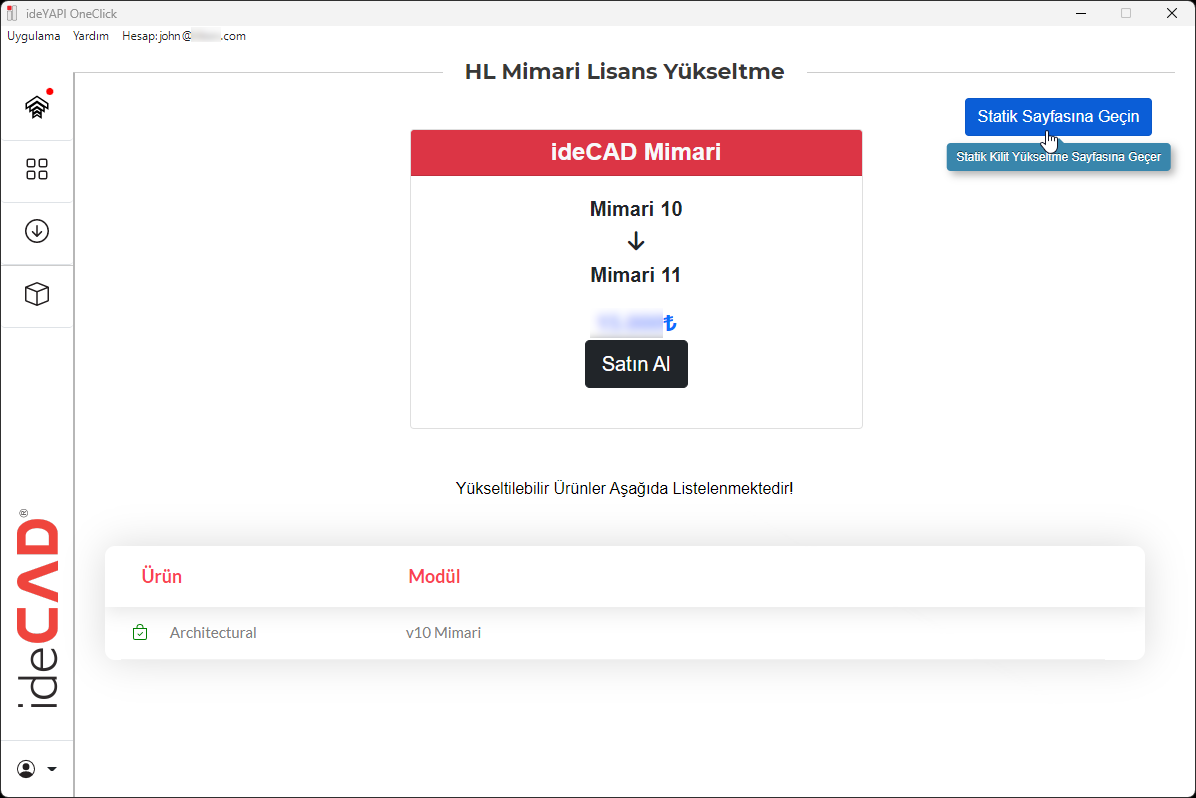Screen dimensions: 1196x798
Task: Click the Turkish lira icon next to the price
Action: point(668,323)
